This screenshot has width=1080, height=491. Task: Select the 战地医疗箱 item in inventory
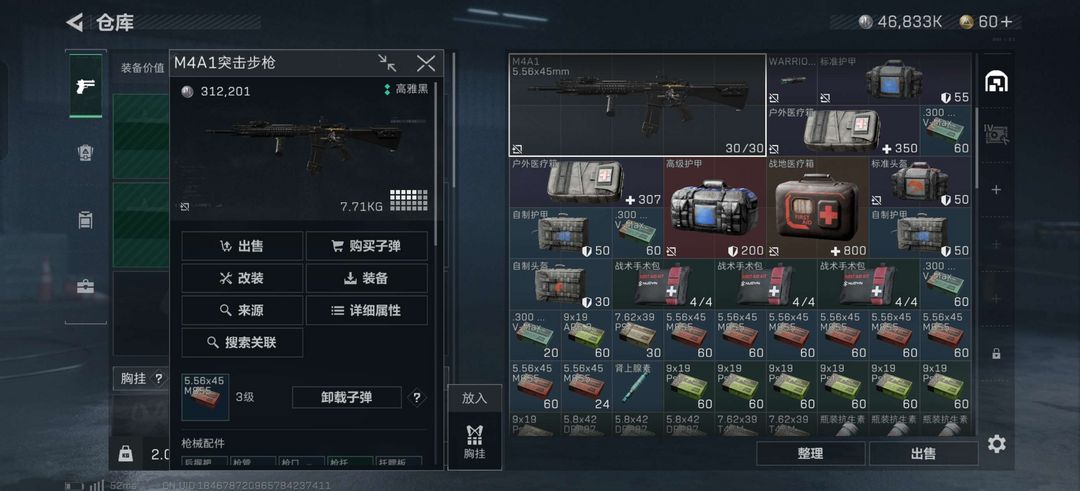click(x=818, y=207)
